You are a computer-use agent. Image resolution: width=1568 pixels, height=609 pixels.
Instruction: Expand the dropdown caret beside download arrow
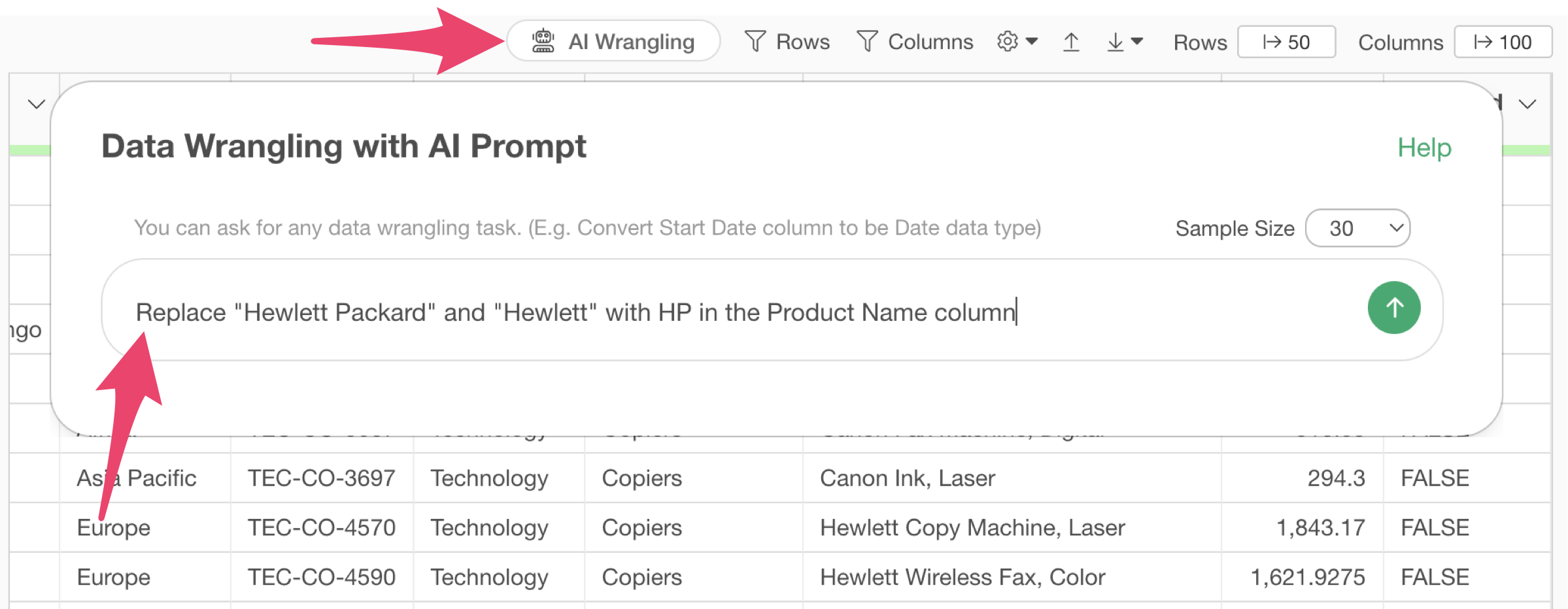click(1137, 41)
